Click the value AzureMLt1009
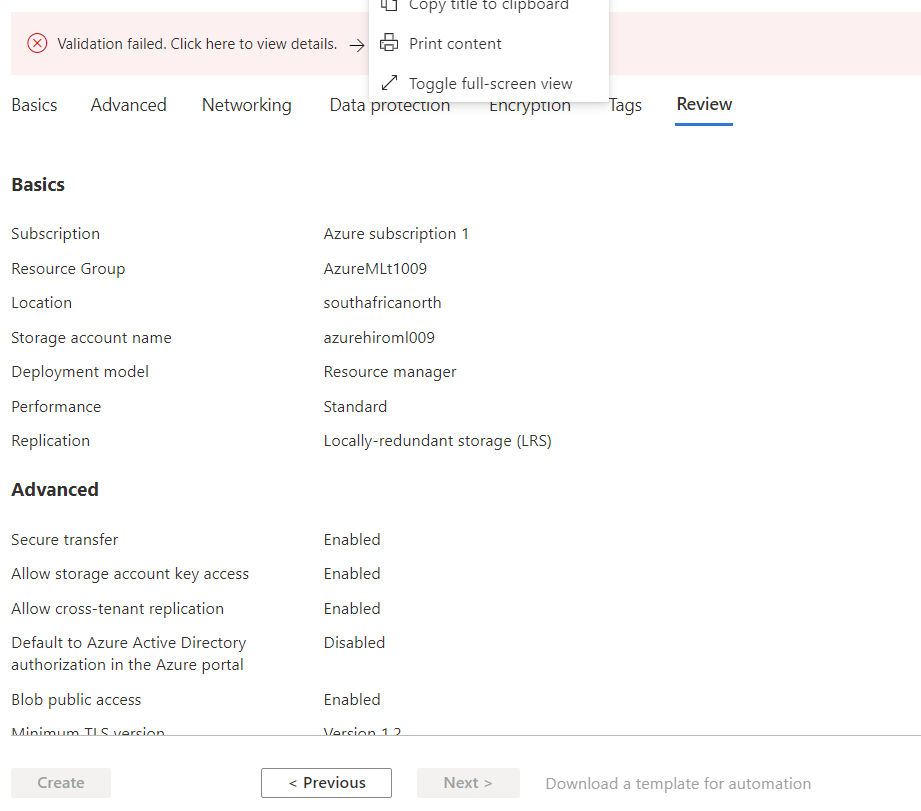 (x=375, y=268)
